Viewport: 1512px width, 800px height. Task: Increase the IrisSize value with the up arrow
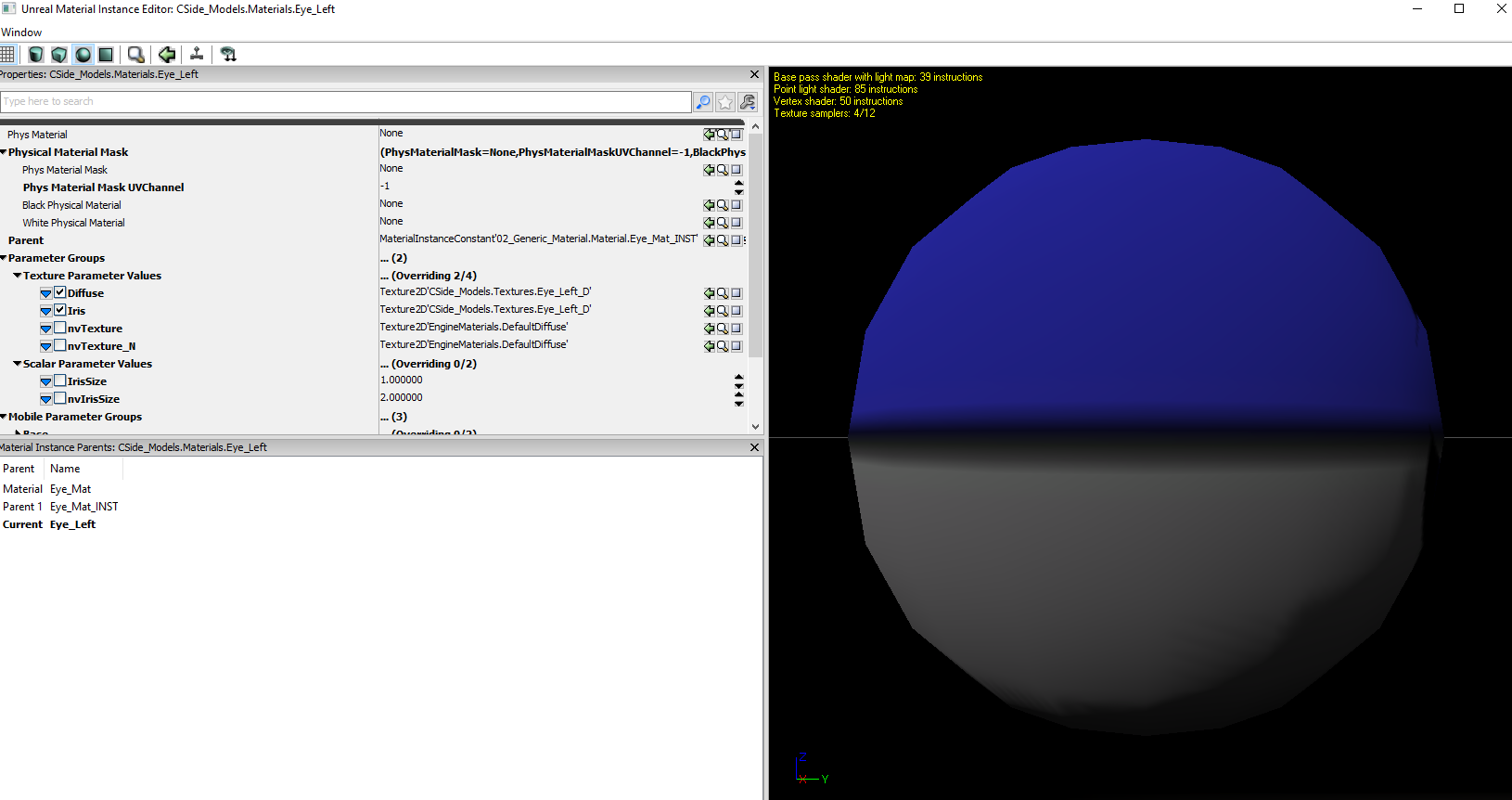pos(739,377)
